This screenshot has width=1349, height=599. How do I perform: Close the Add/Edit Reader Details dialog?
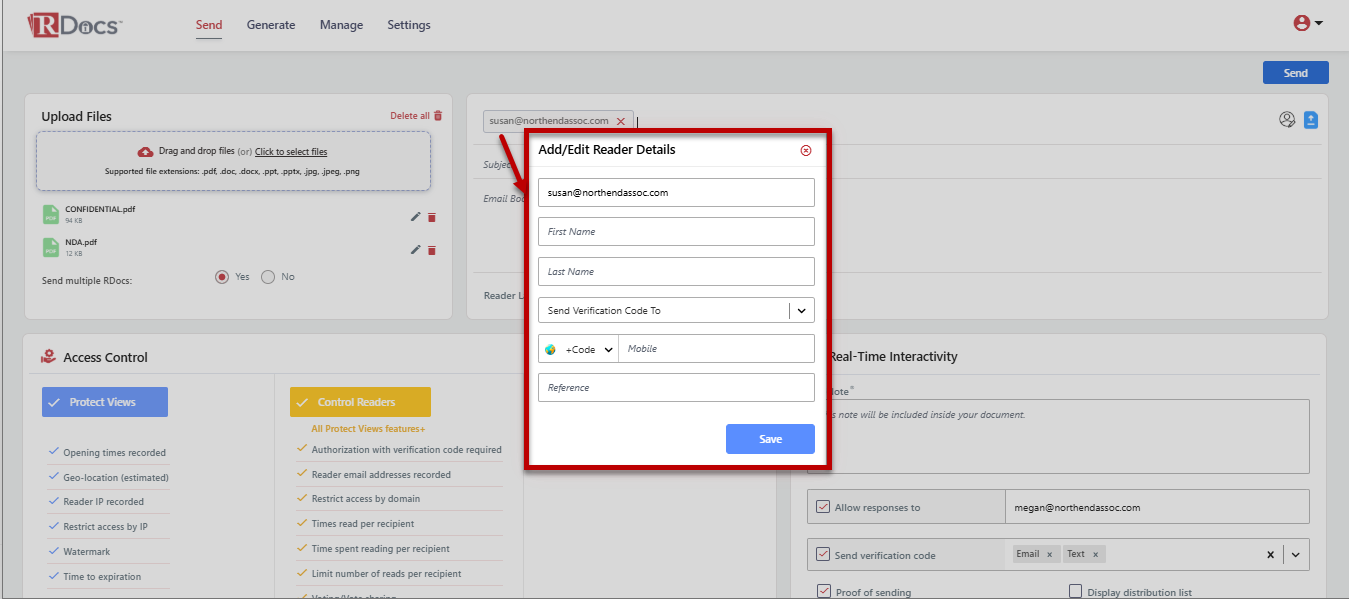pyautogui.click(x=805, y=151)
